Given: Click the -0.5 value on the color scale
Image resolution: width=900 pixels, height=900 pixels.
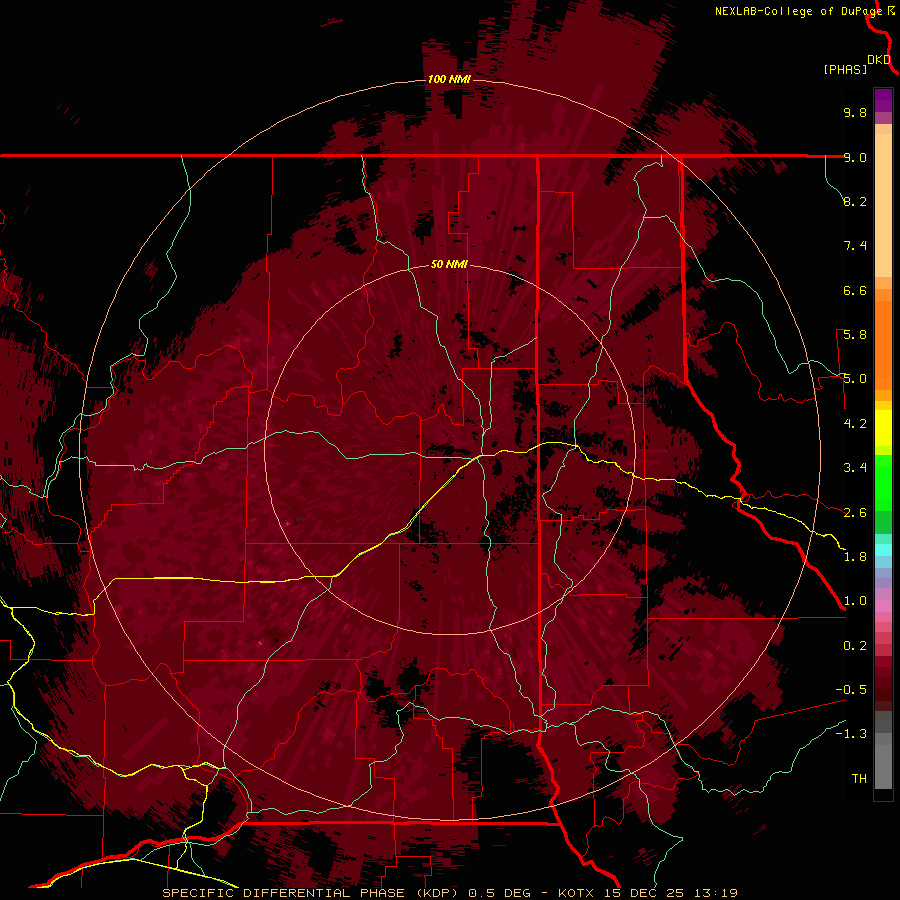Looking at the screenshot, I should [x=851, y=690].
